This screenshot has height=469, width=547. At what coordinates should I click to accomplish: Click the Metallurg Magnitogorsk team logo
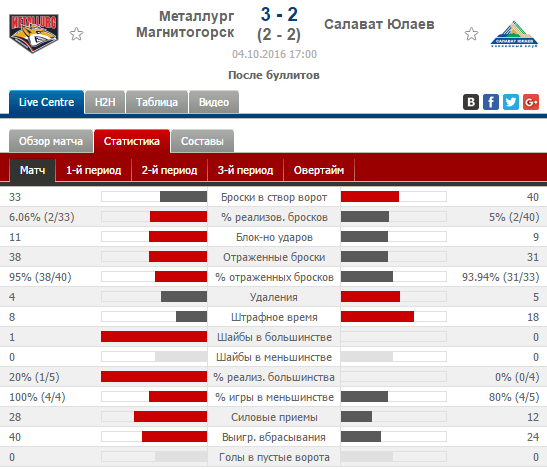(x=34, y=34)
